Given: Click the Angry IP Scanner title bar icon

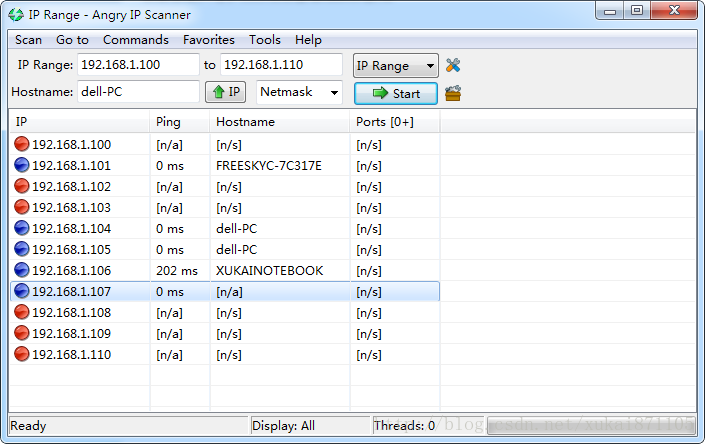Looking at the screenshot, I should [x=16, y=15].
